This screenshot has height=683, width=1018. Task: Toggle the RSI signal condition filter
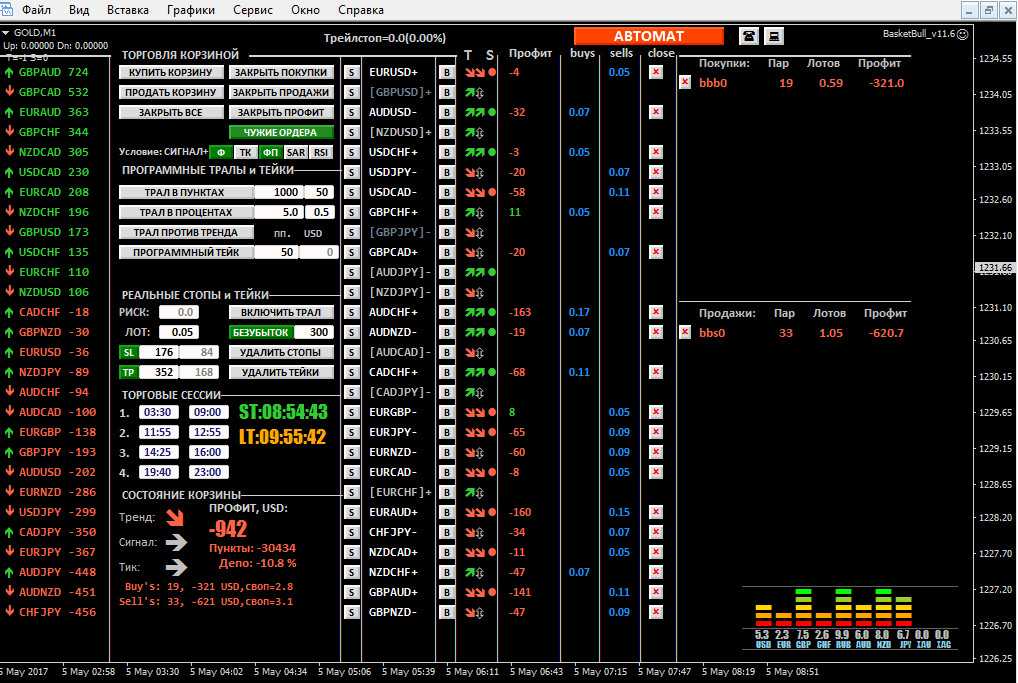(x=320, y=152)
